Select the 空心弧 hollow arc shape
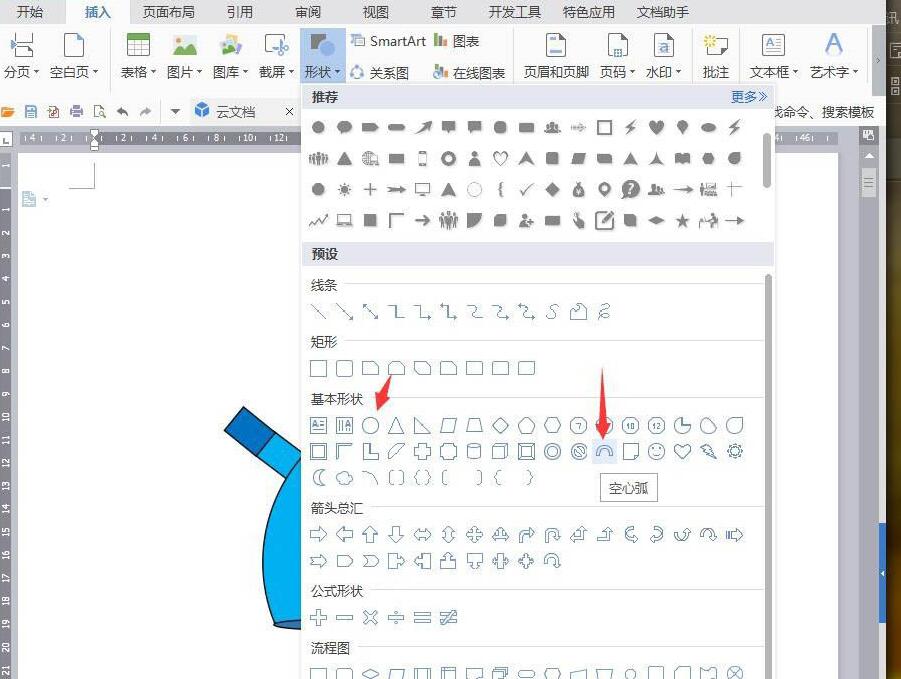The width and height of the screenshot is (901, 679). point(604,451)
